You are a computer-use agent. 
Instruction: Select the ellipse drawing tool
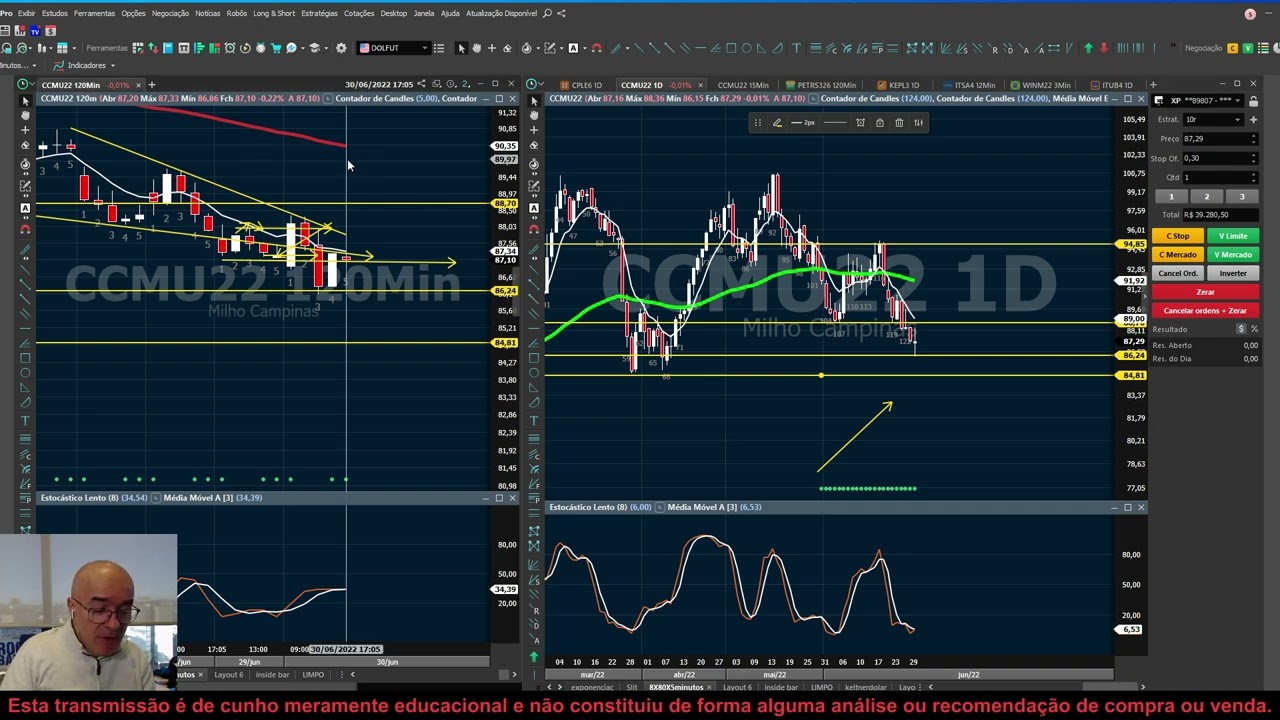pos(746,48)
